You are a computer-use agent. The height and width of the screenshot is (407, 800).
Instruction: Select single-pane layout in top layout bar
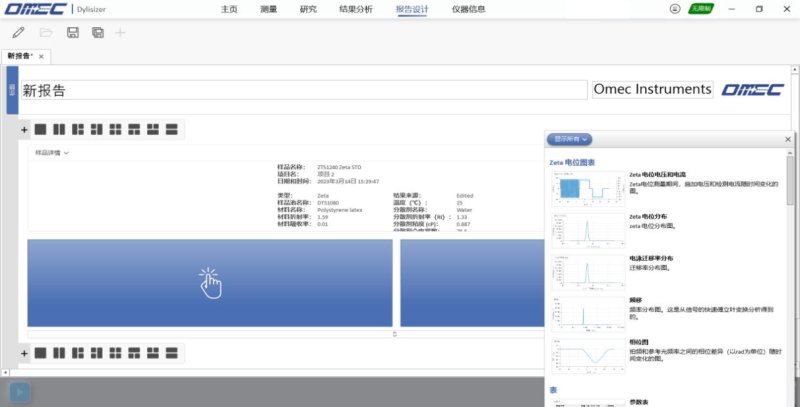[40, 129]
